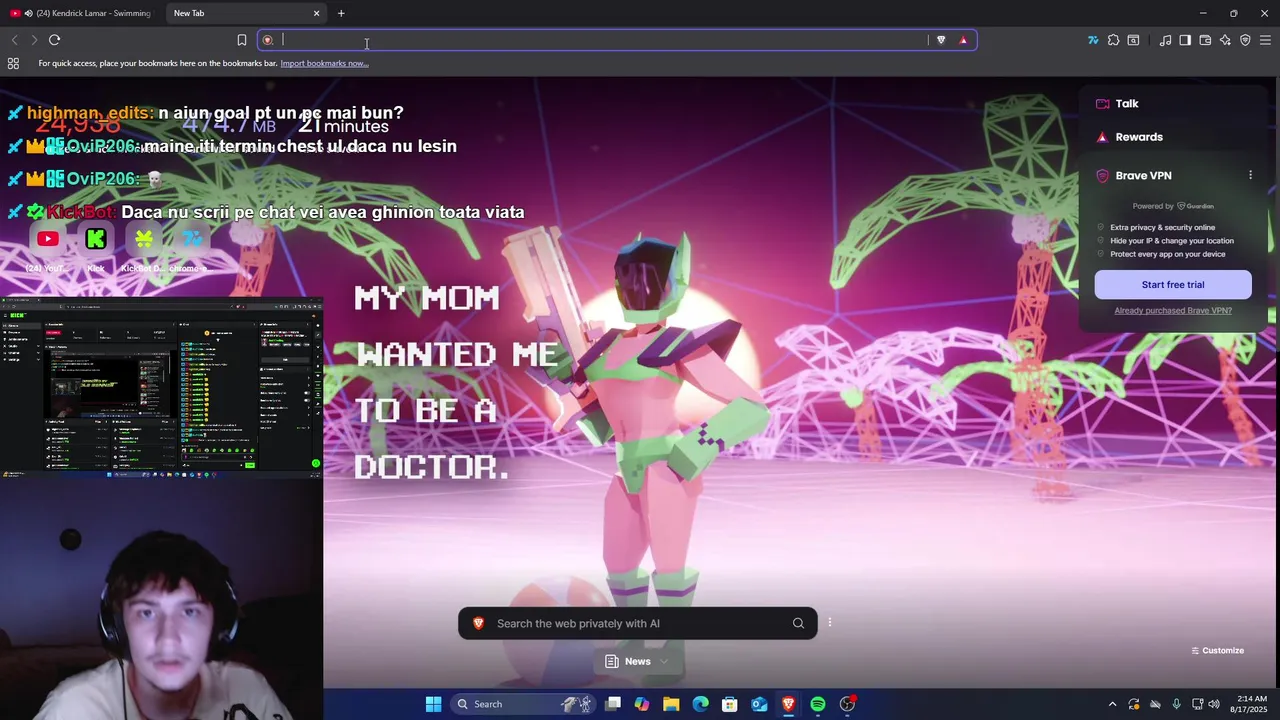Open the Extensions puzzle-piece menu

pos(1113,40)
